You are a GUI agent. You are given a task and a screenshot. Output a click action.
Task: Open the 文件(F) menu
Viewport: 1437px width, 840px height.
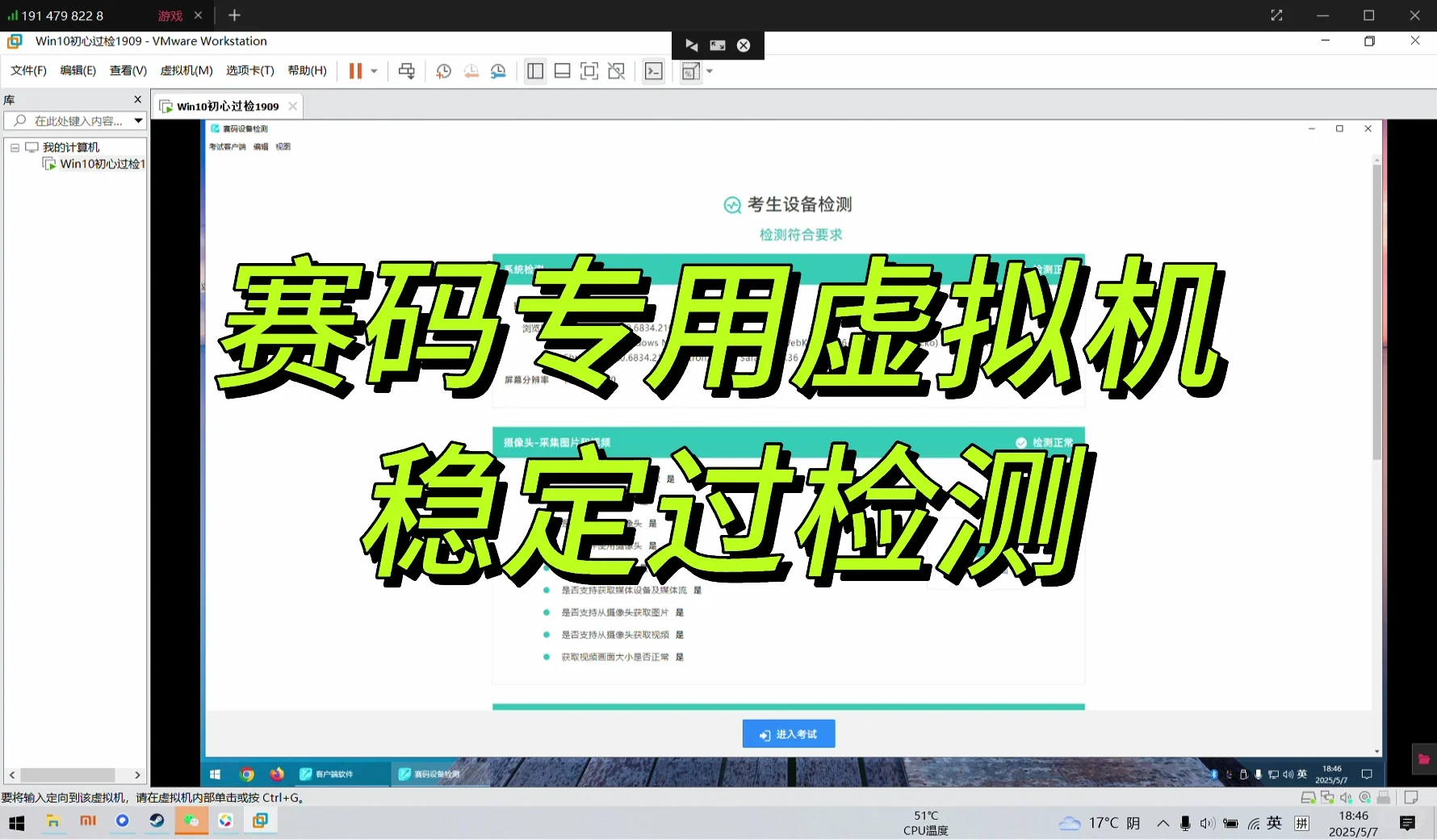28,70
